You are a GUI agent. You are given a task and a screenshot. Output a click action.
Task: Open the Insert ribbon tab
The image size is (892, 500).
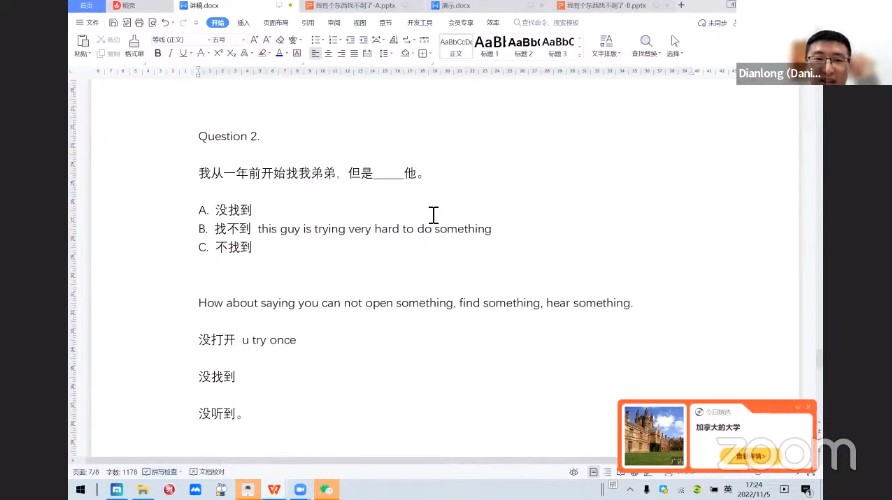243,23
